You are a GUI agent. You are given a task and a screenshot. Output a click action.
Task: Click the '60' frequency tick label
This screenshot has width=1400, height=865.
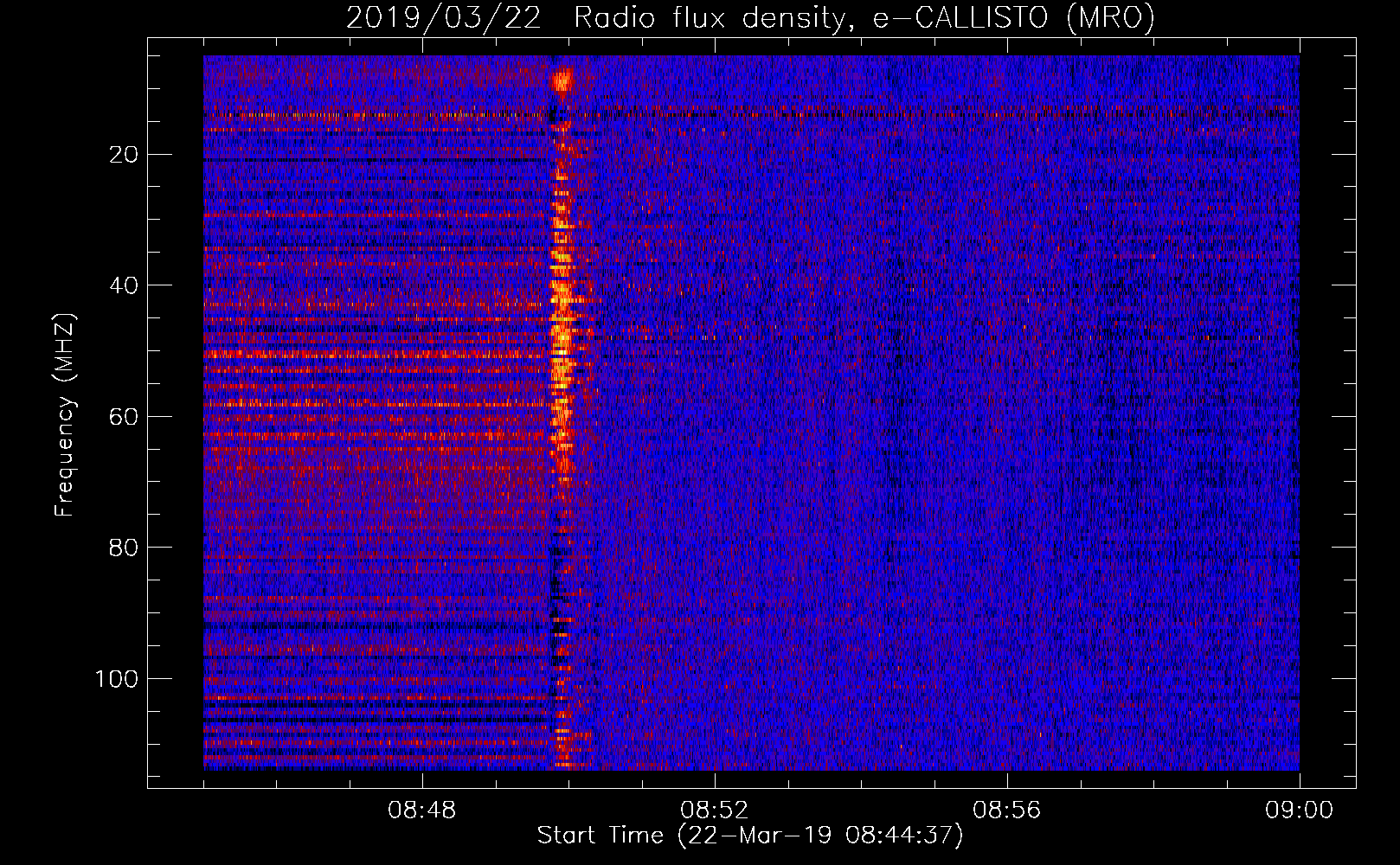coord(125,417)
